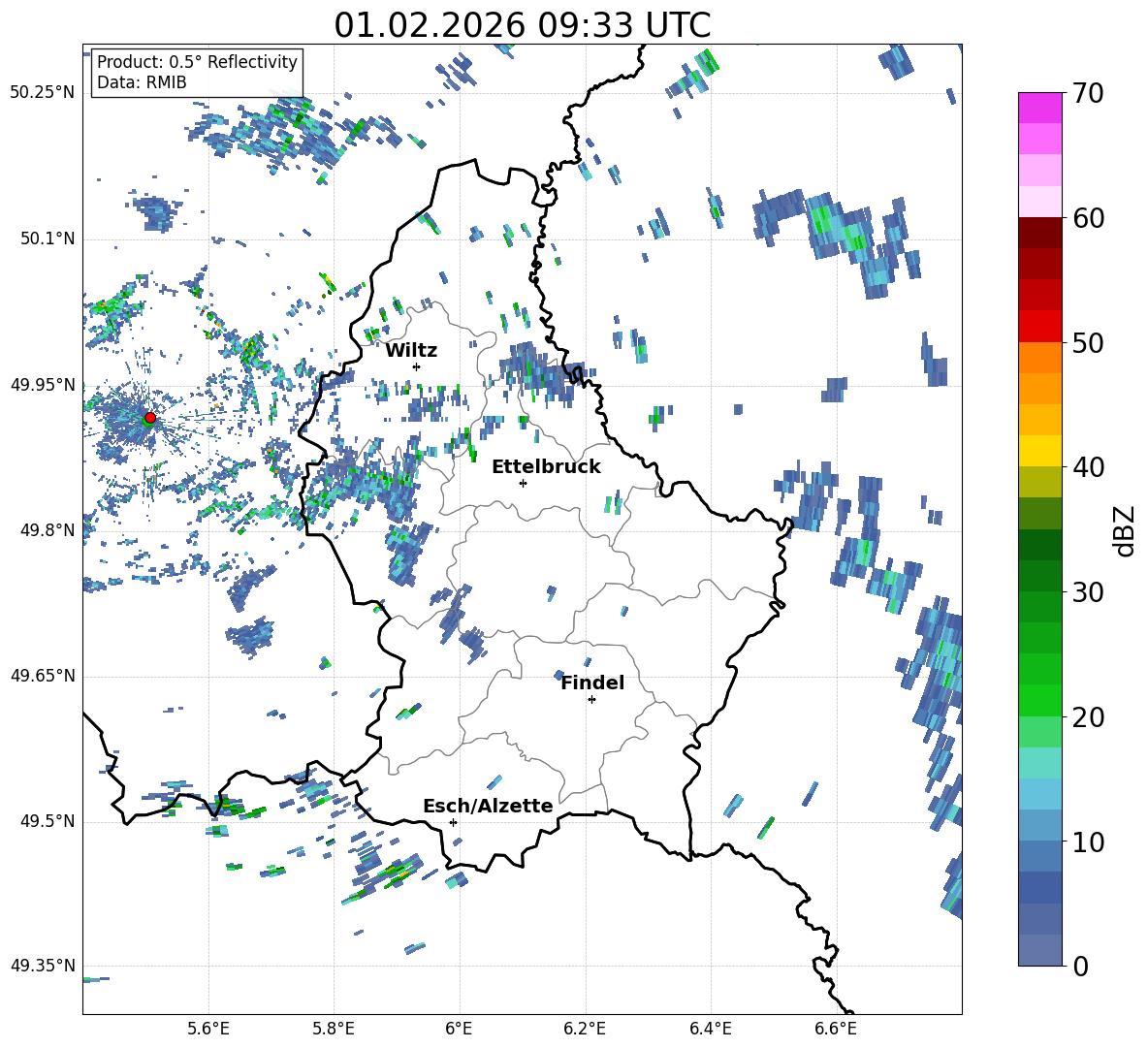Click the Findel station cross marker

(591, 700)
